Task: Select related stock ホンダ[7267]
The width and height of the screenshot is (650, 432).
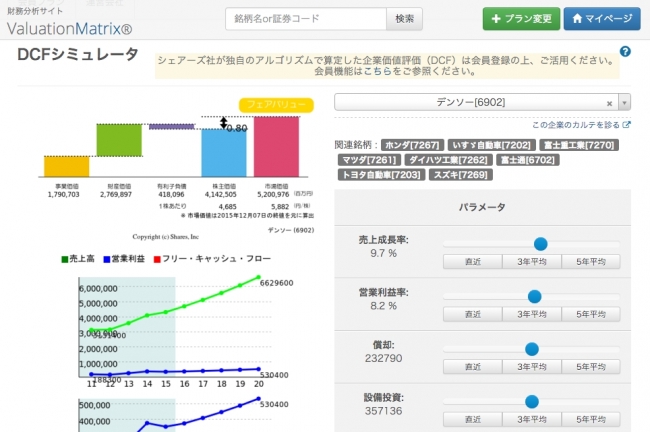Action: point(412,145)
